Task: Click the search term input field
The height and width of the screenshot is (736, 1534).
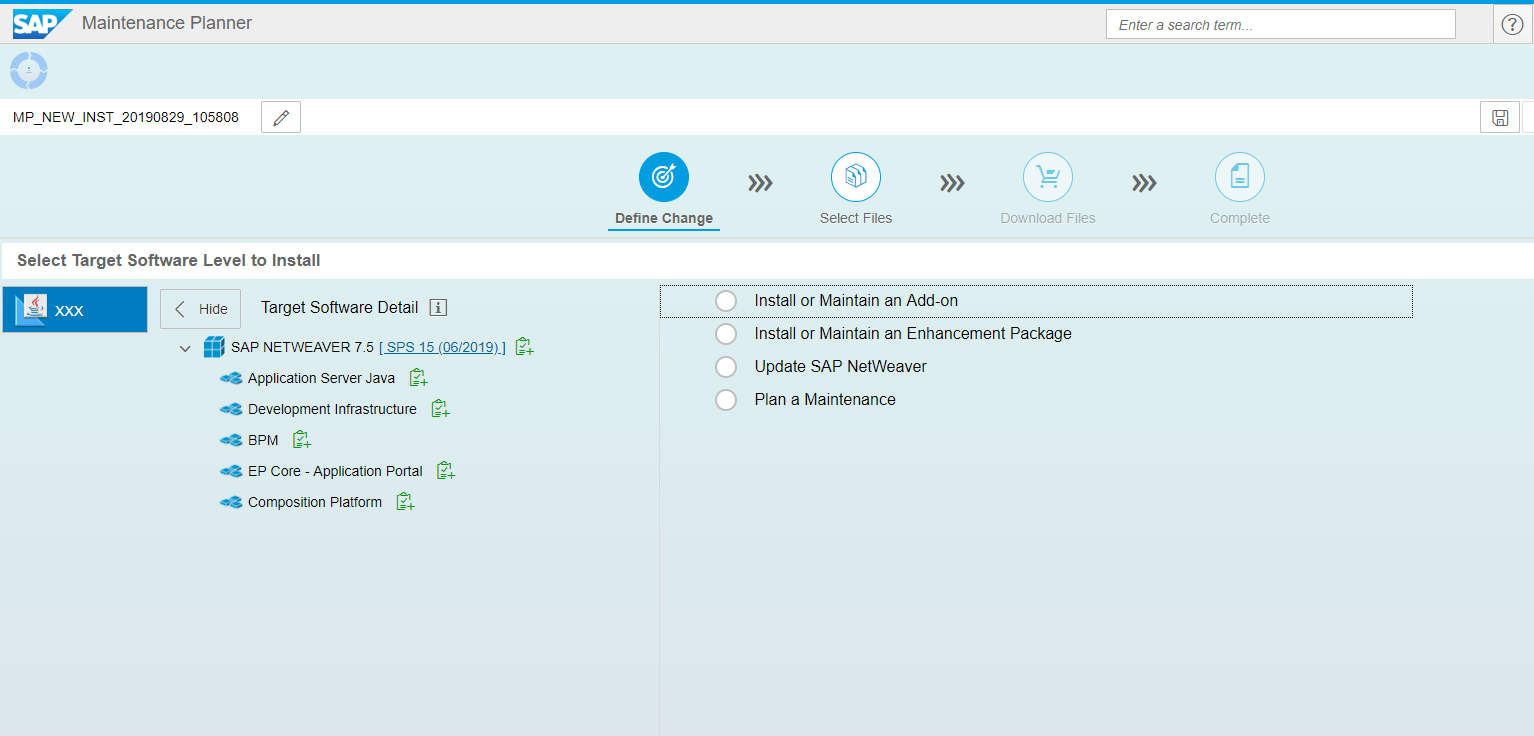Action: pyautogui.click(x=1281, y=25)
